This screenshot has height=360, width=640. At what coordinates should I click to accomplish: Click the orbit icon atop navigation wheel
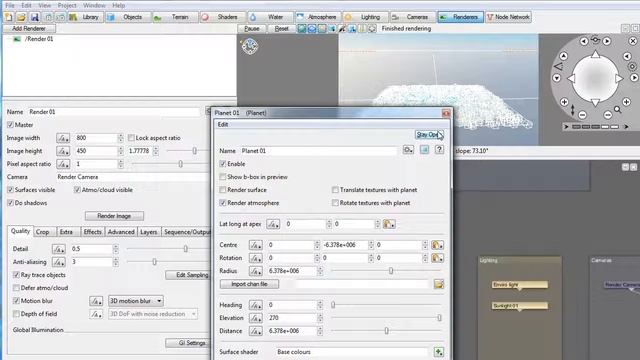pos(596,40)
